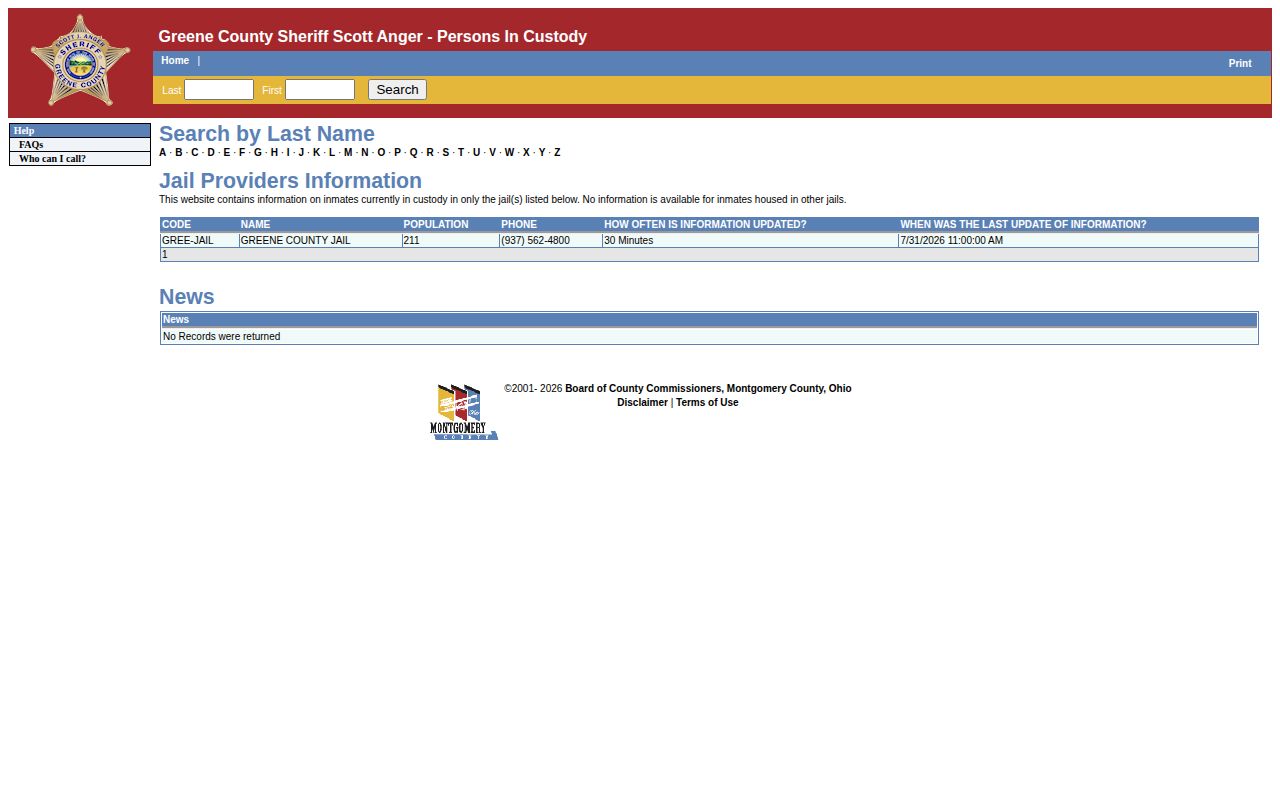Search last names starting with U
1280x800 pixels.
476,153
